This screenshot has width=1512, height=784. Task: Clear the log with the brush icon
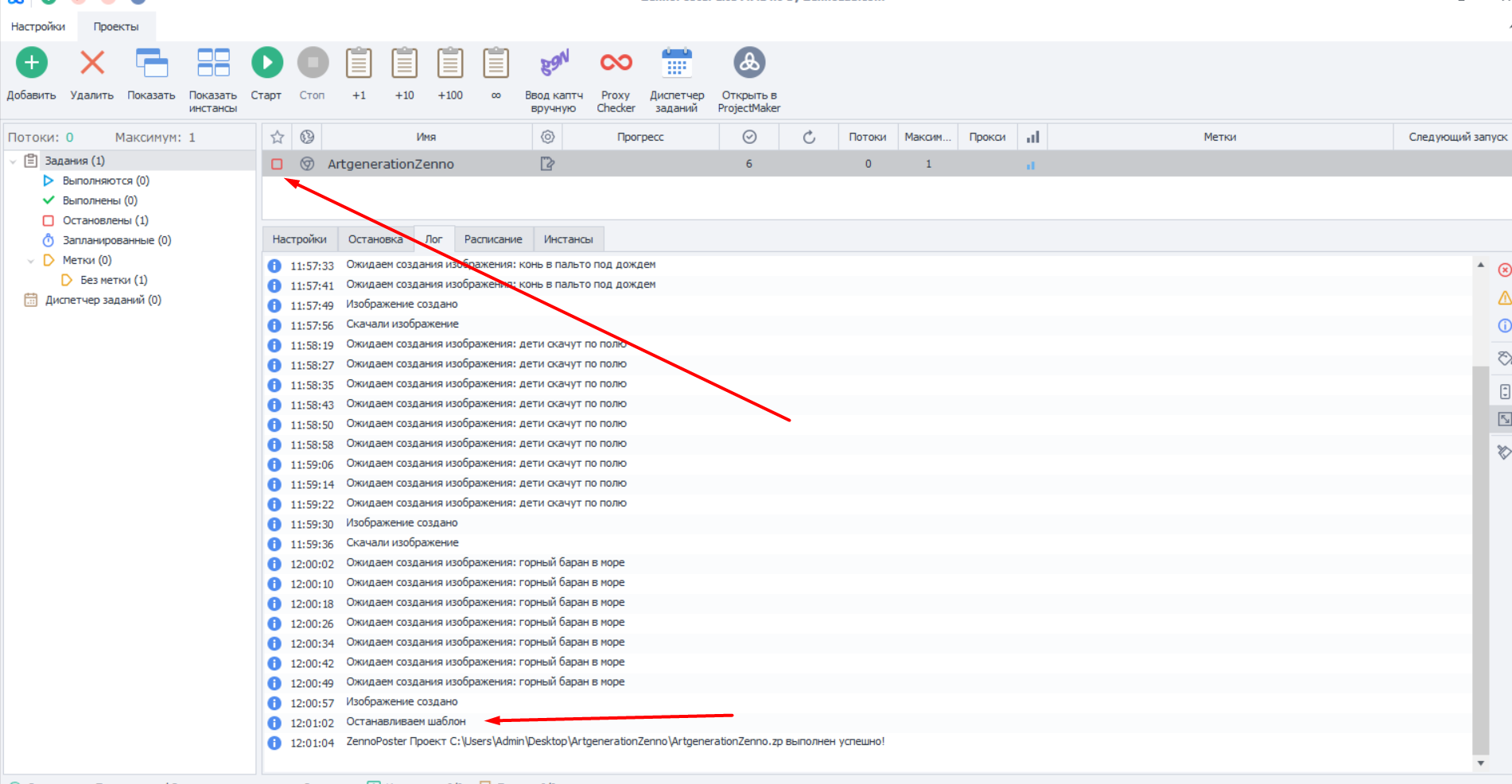coord(1504,452)
